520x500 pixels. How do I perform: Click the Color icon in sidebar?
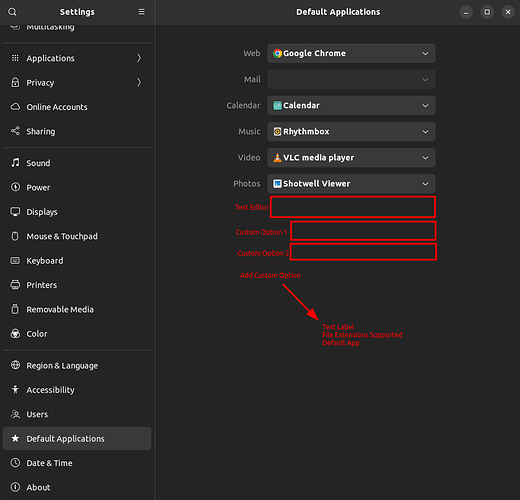[x=15, y=333]
